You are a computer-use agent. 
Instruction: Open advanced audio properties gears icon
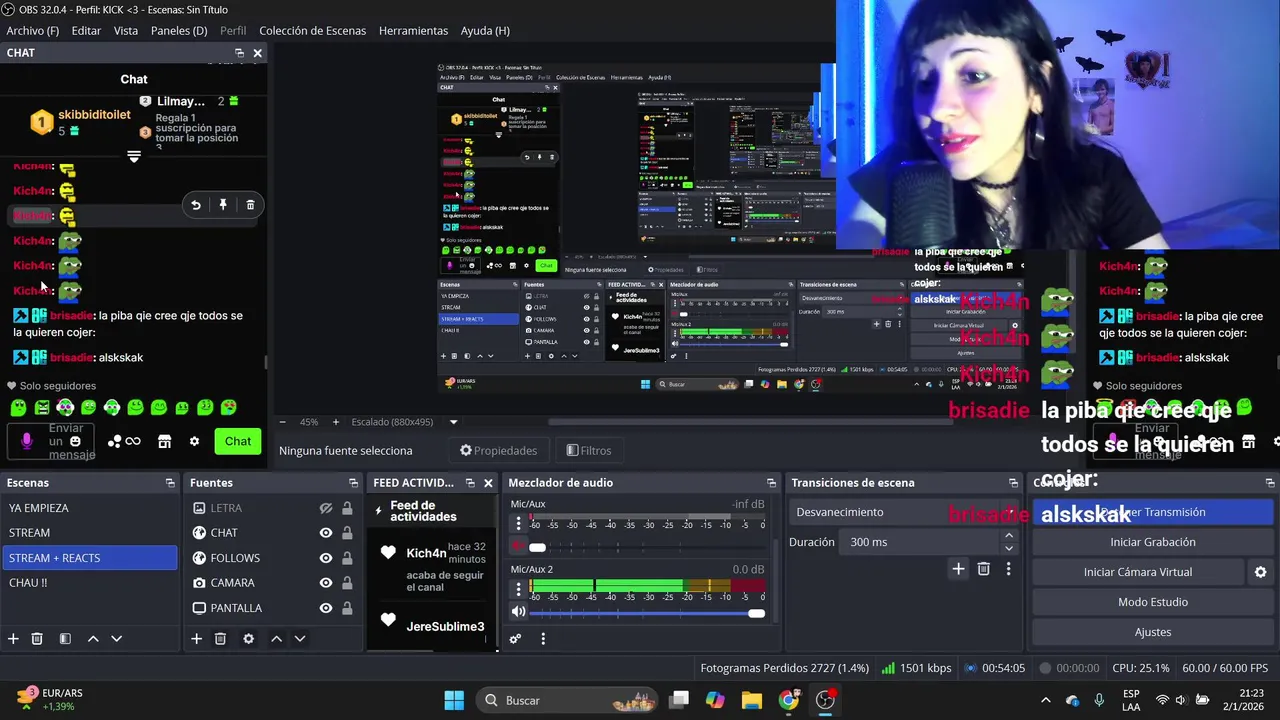point(515,639)
